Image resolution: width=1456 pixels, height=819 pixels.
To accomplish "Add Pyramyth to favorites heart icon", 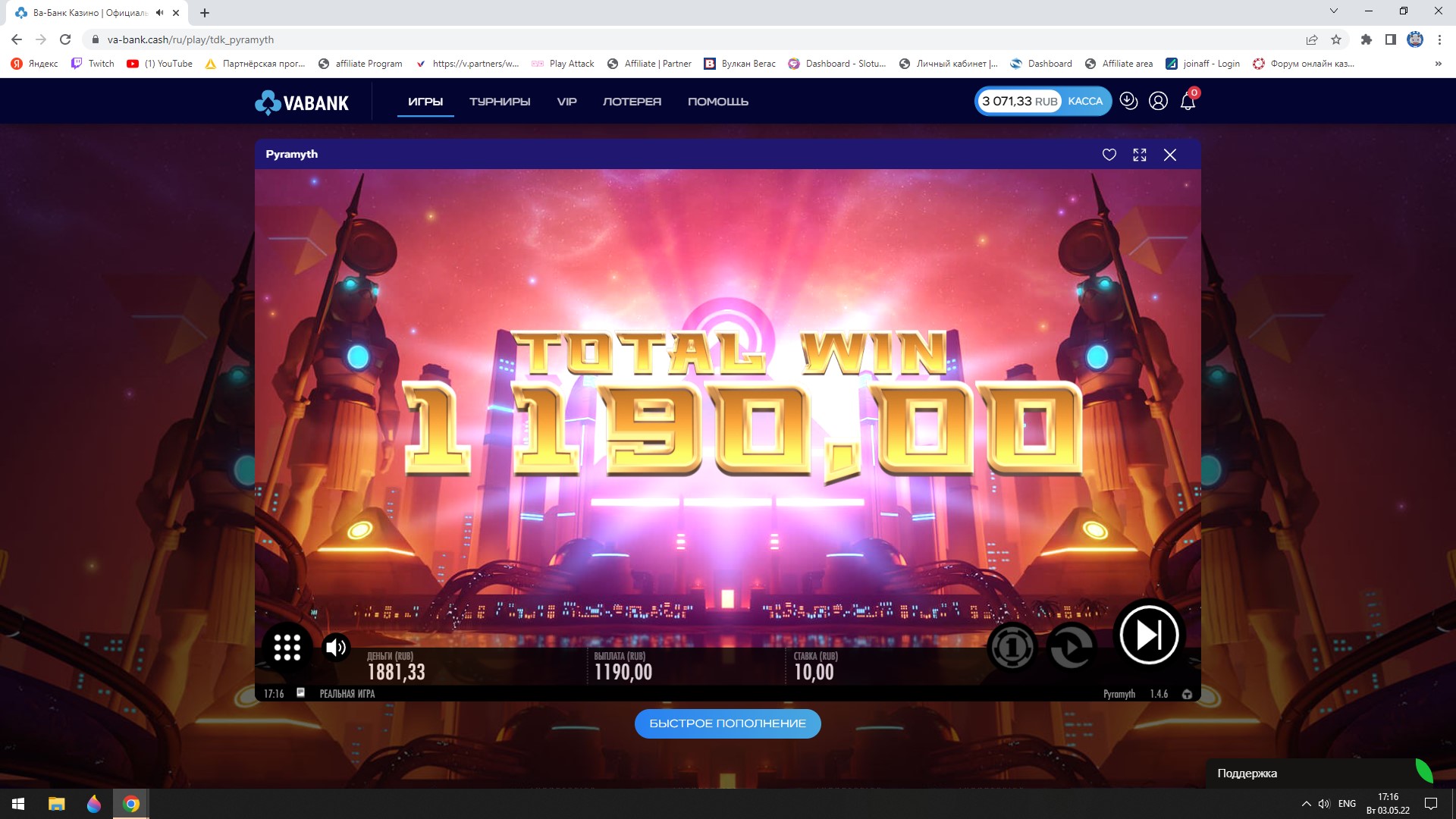I will point(1109,155).
